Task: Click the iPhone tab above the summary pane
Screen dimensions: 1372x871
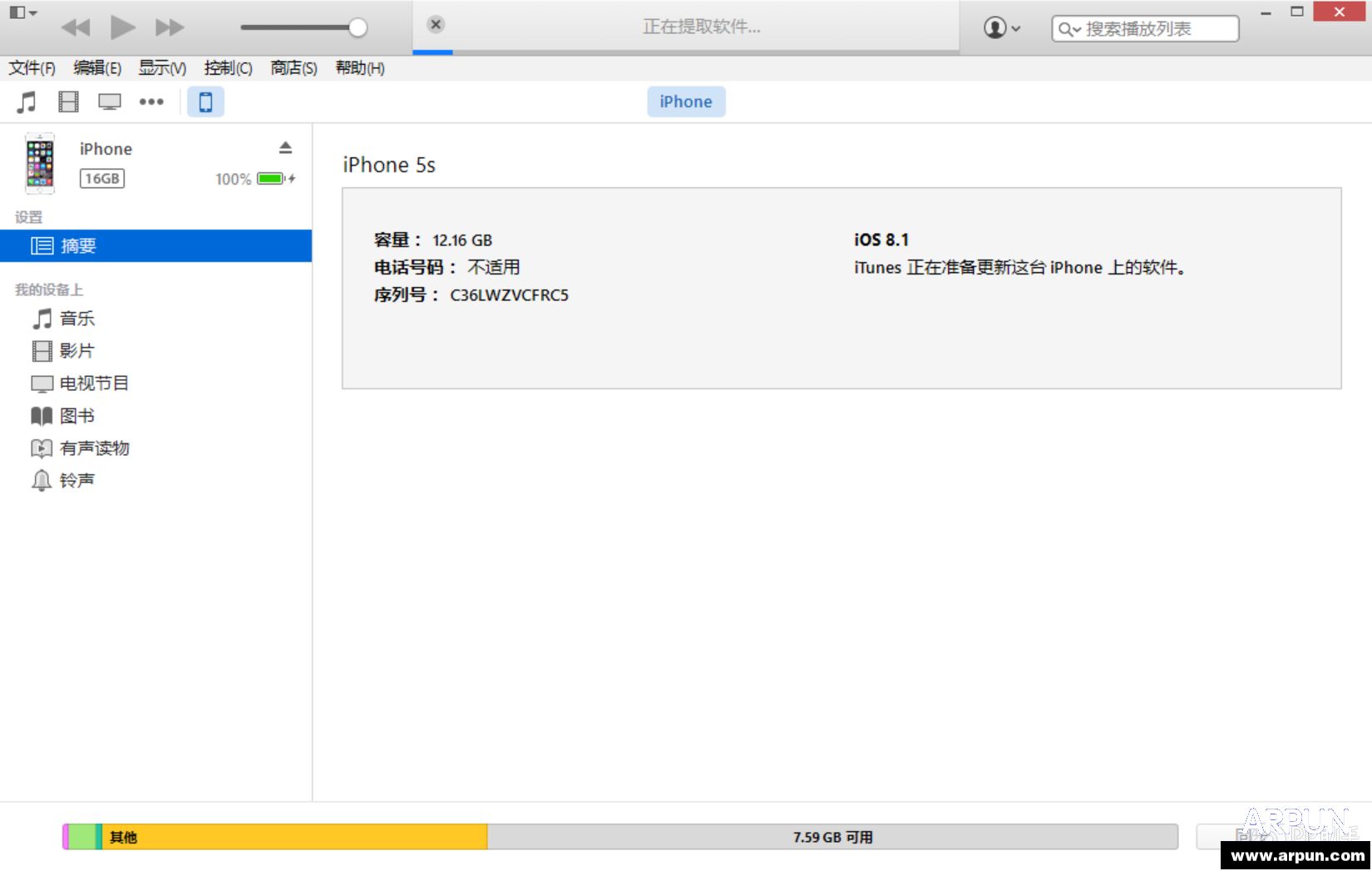Action: [x=685, y=101]
